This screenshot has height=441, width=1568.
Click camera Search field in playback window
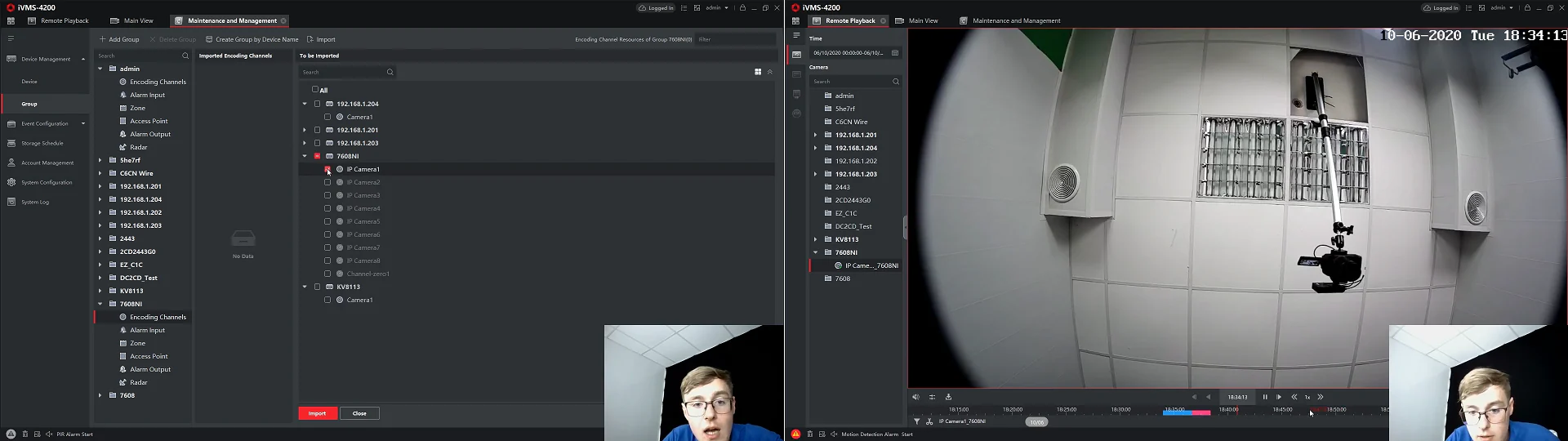pos(855,82)
